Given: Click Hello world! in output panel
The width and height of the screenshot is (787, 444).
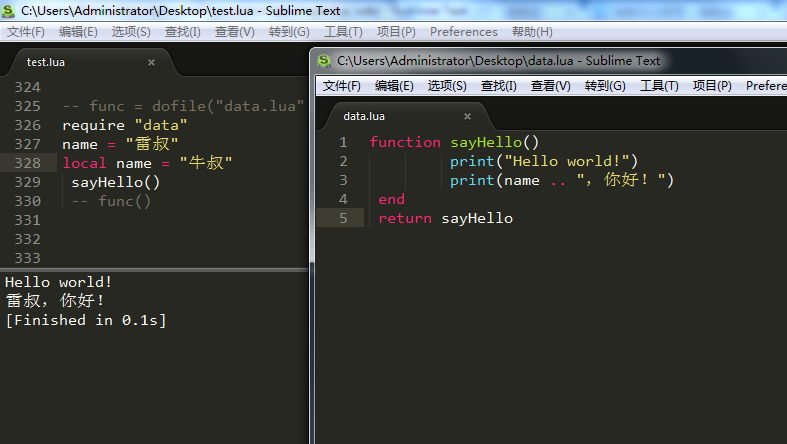Looking at the screenshot, I should pos(58,282).
